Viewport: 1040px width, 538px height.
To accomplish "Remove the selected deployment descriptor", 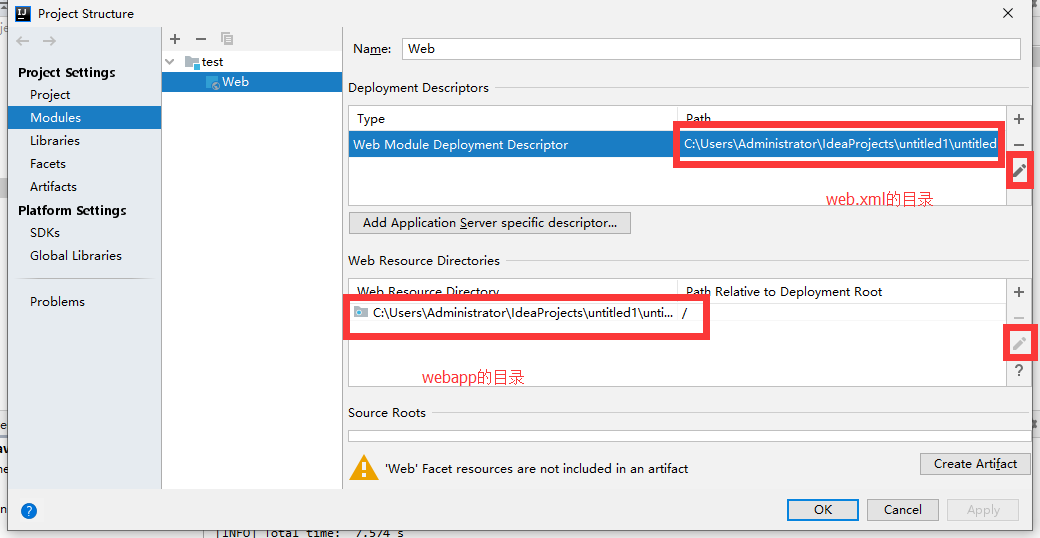I will click(x=1019, y=145).
